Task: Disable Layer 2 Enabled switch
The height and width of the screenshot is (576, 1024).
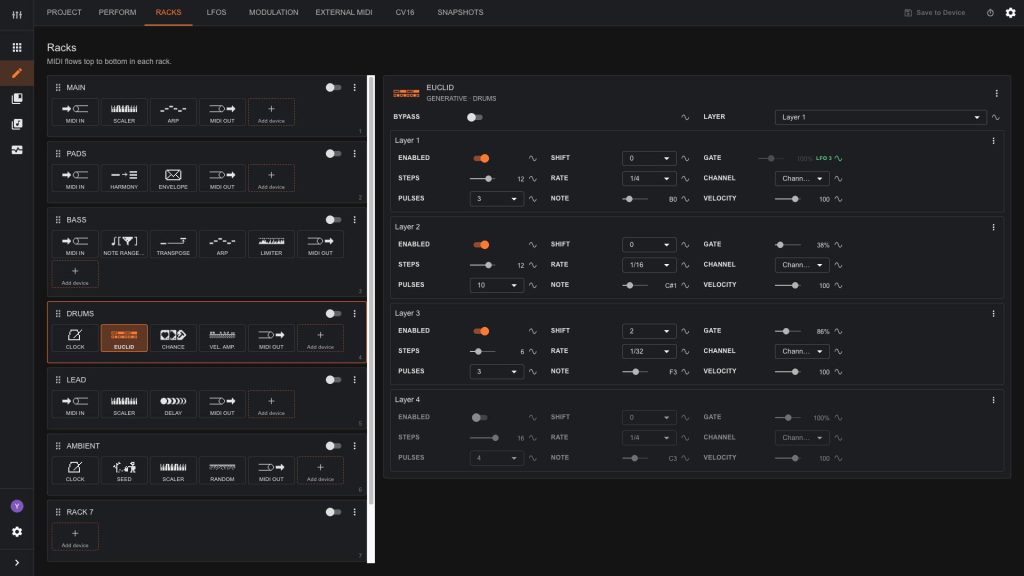Action: (481, 244)
